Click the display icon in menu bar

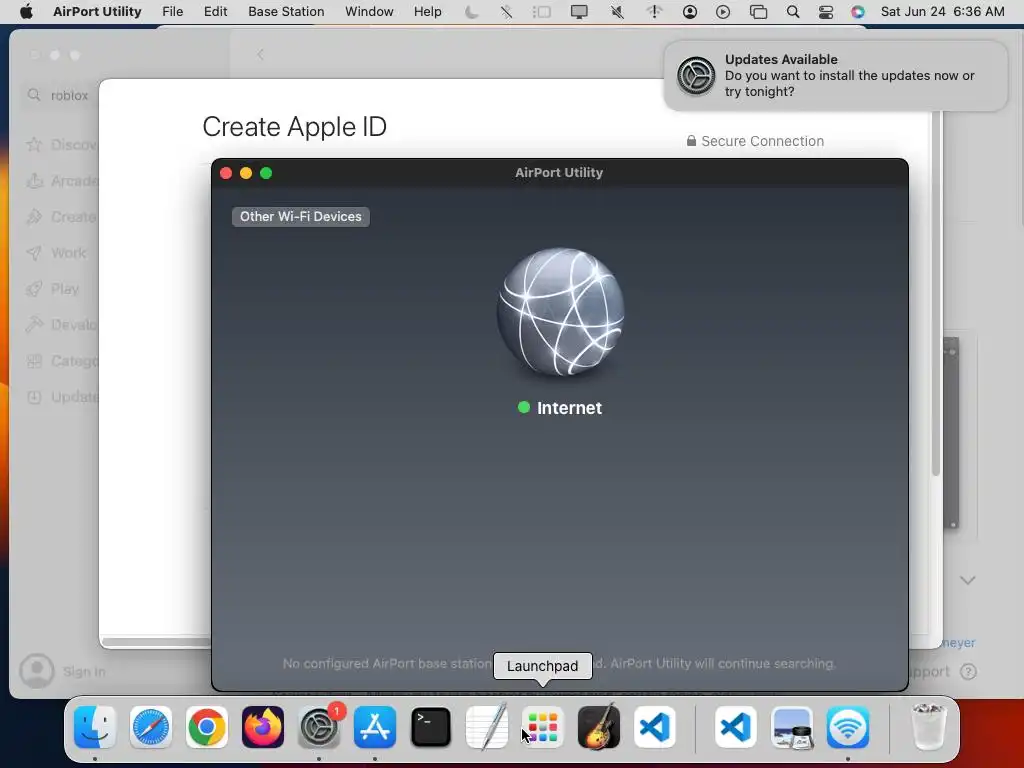pyautogui.click(x=579, y=12)
